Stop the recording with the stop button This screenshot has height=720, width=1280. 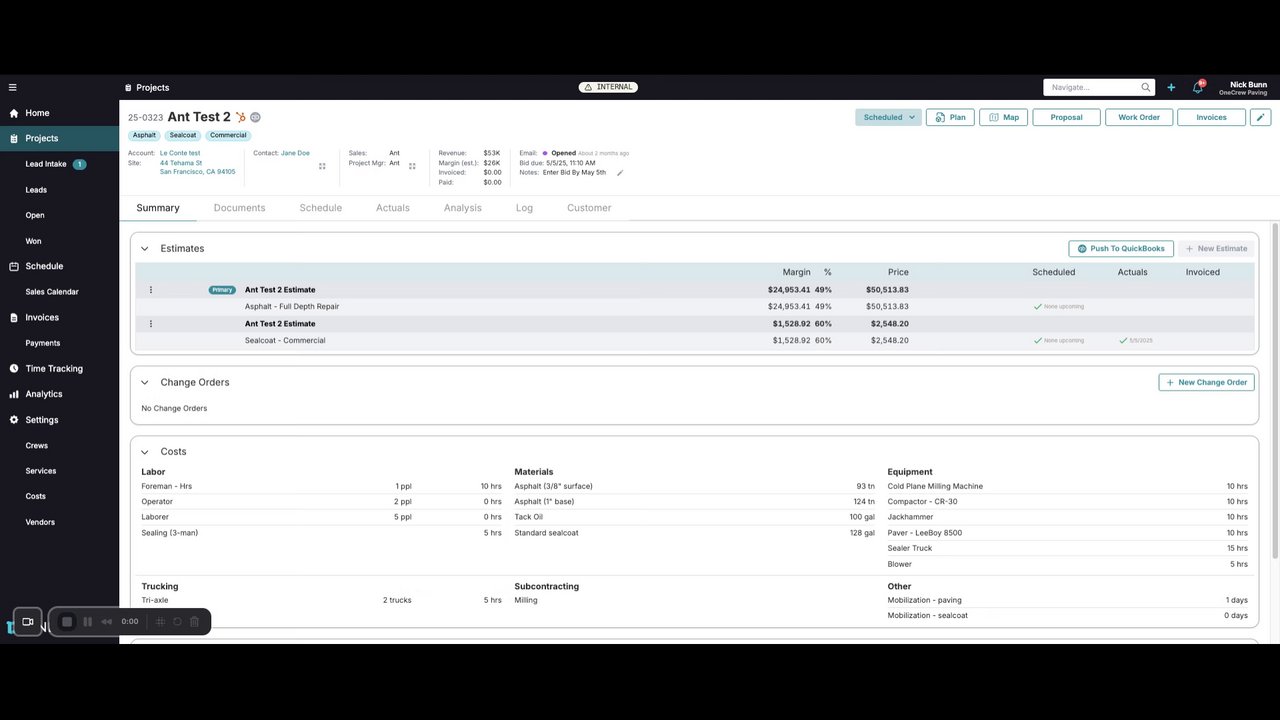tap(67, 622)
